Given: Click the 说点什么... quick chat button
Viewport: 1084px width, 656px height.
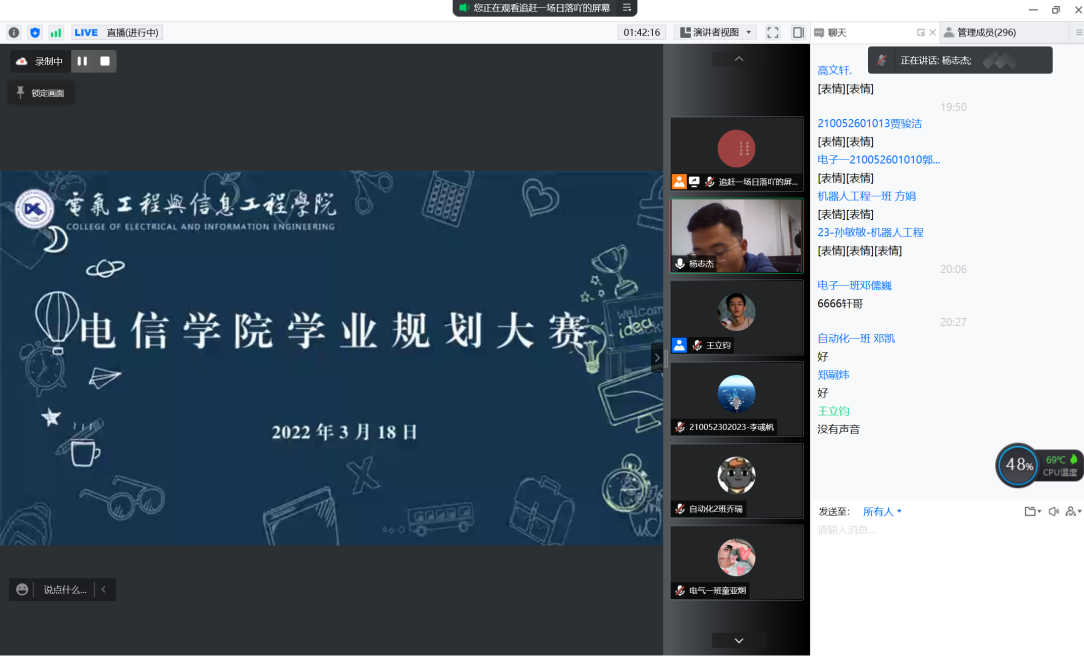Looking at the screenshot, I should point(64,590).
